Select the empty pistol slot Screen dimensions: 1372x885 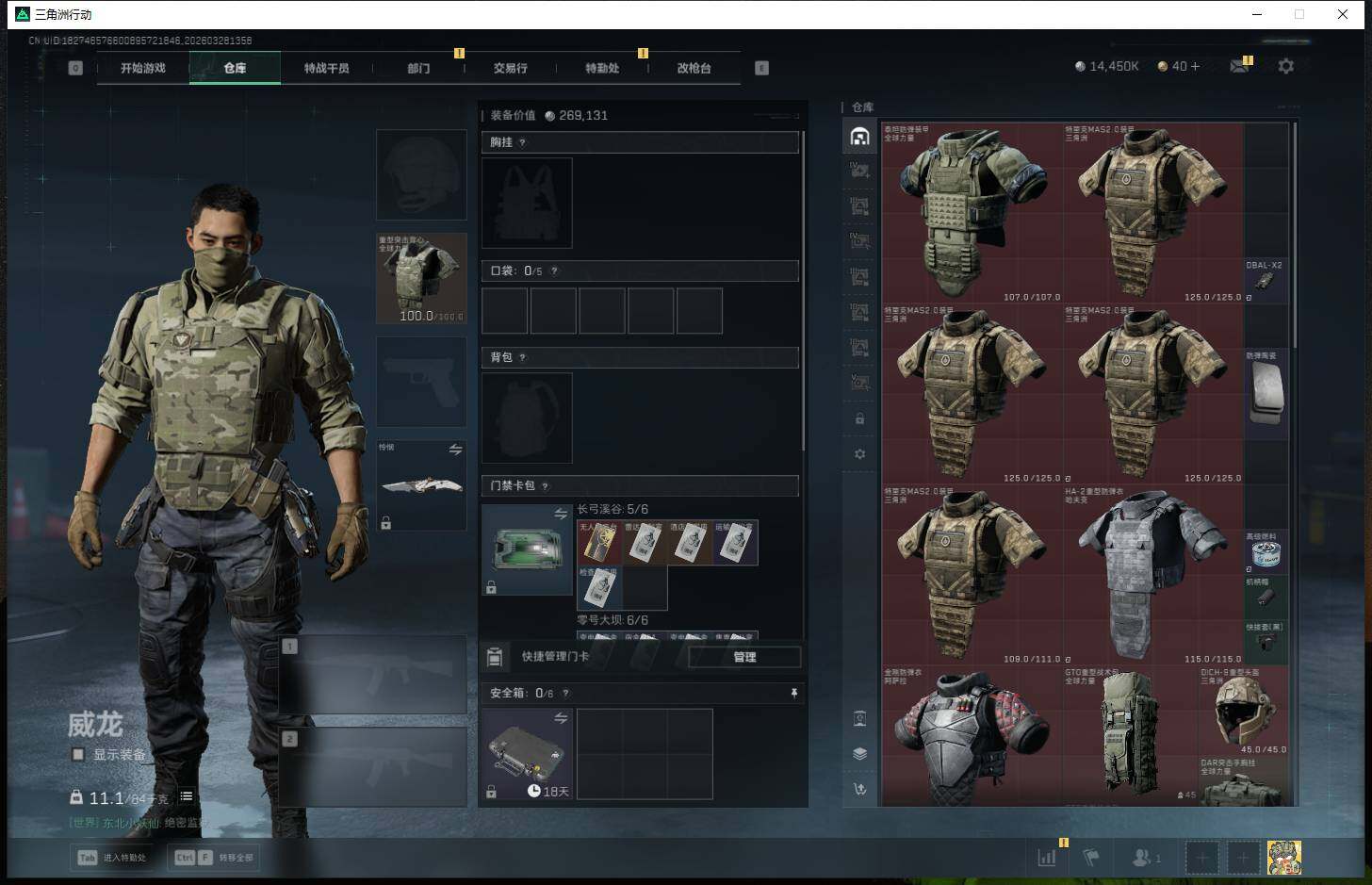coord(421,382)
